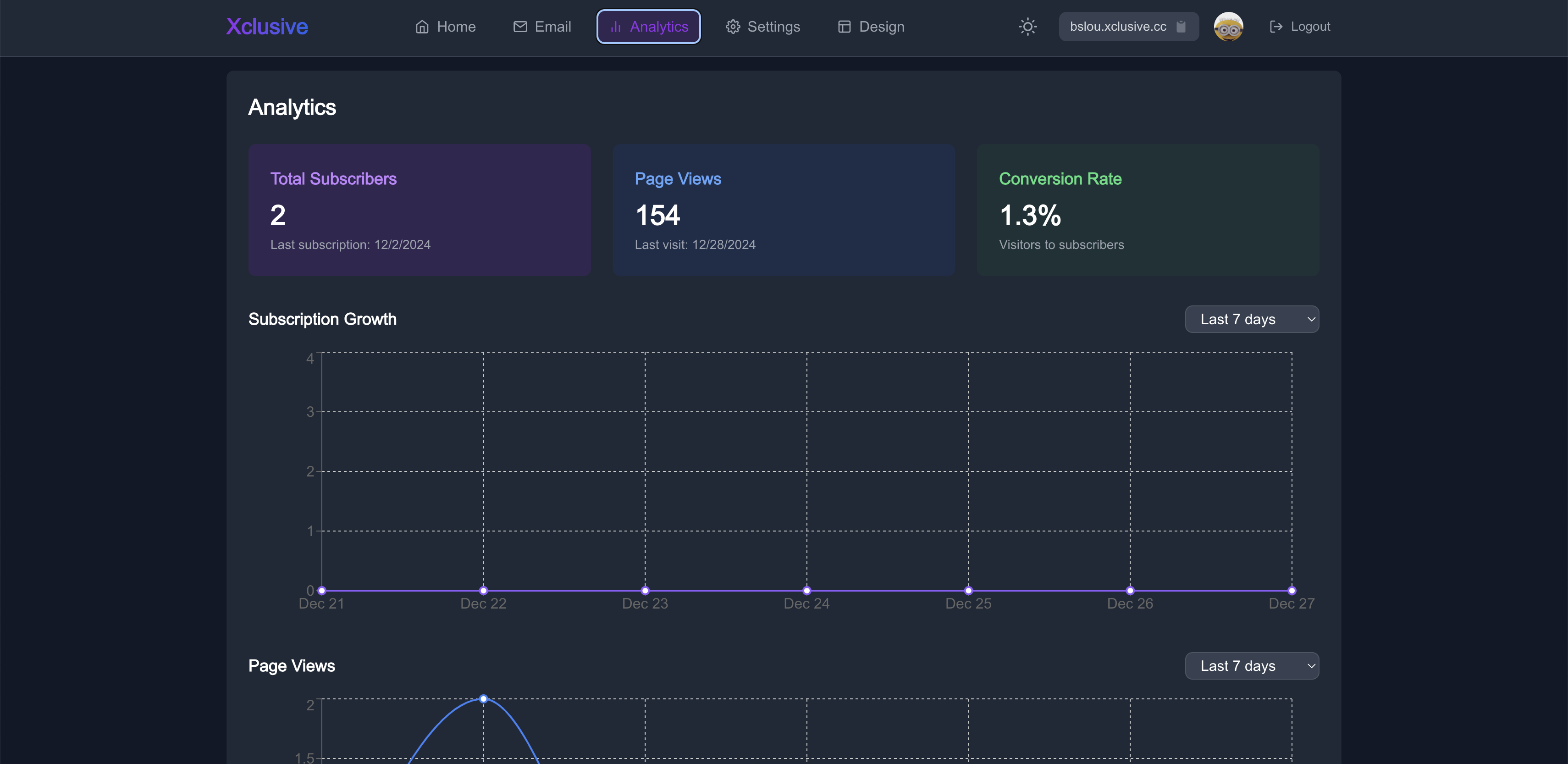Toggle light mode with sun icon
The width and height of the screenshot is (1568, 764).
[x=1027, y=27]
